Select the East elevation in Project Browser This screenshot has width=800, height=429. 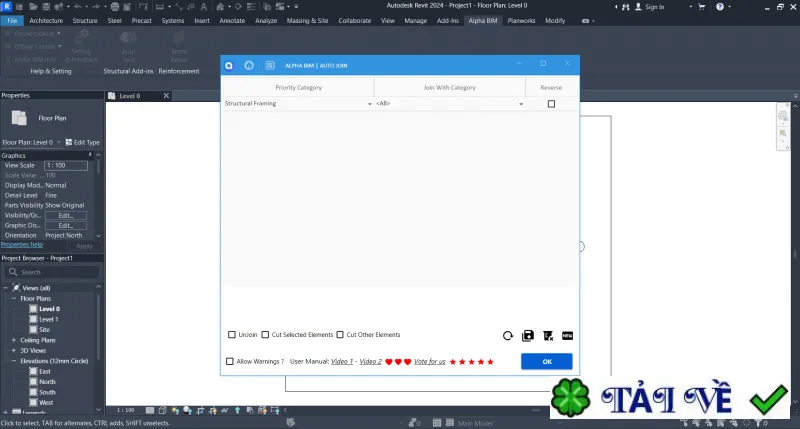click(45, 371)
